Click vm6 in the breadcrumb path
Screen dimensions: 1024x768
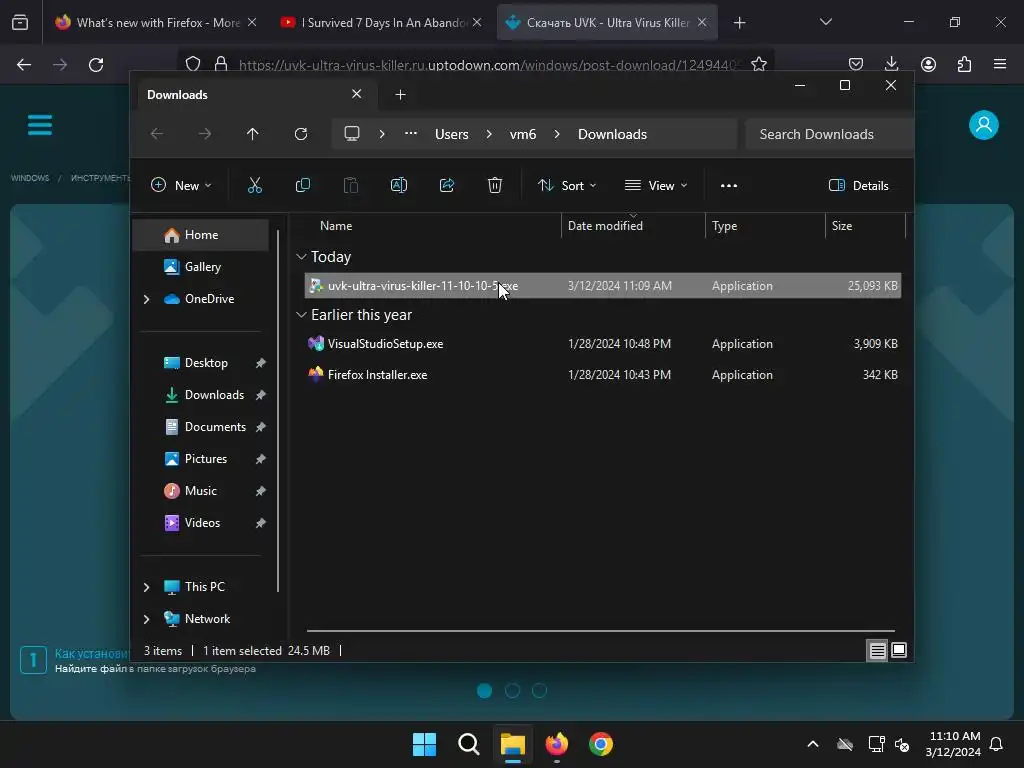[522, 134]
